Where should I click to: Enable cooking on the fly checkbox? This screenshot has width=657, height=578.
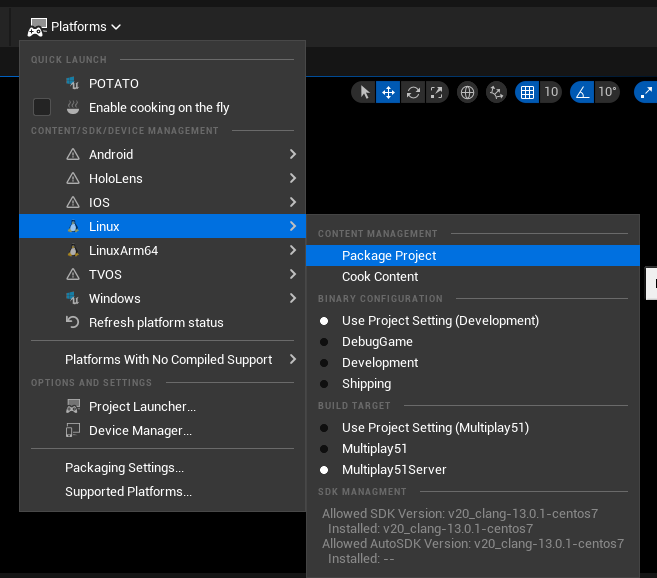pos(42,107)
